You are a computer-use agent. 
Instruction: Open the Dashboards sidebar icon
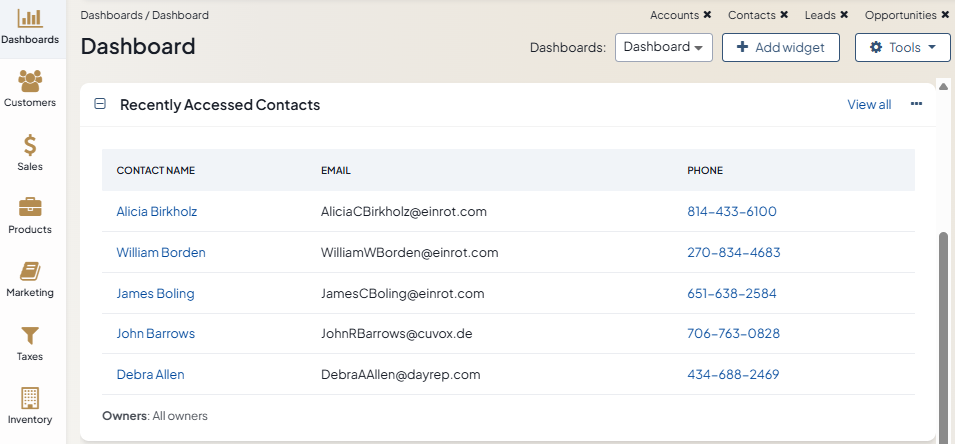(x=30, y=19)
